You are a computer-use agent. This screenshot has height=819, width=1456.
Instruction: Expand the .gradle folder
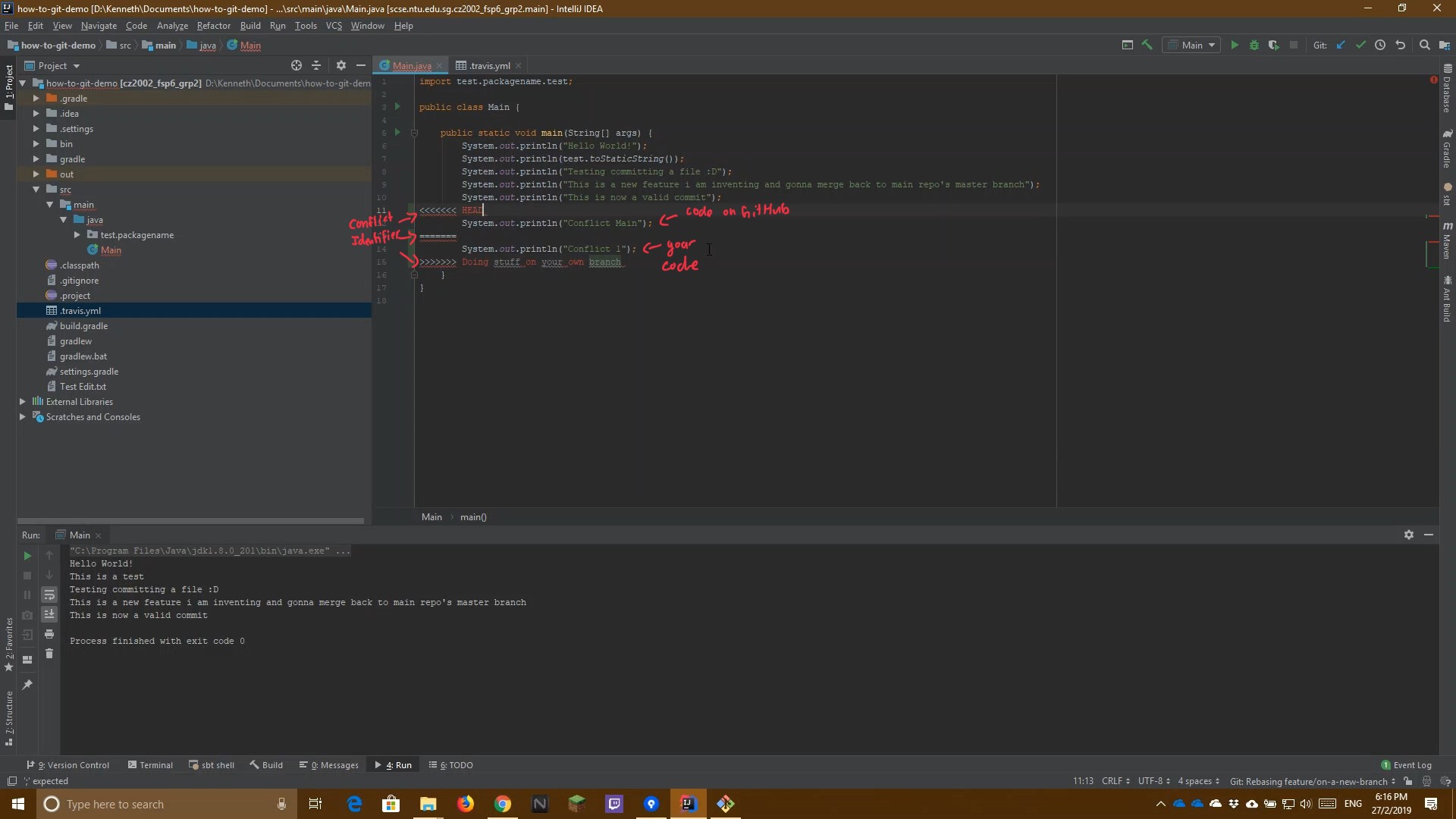pos(36,99)
